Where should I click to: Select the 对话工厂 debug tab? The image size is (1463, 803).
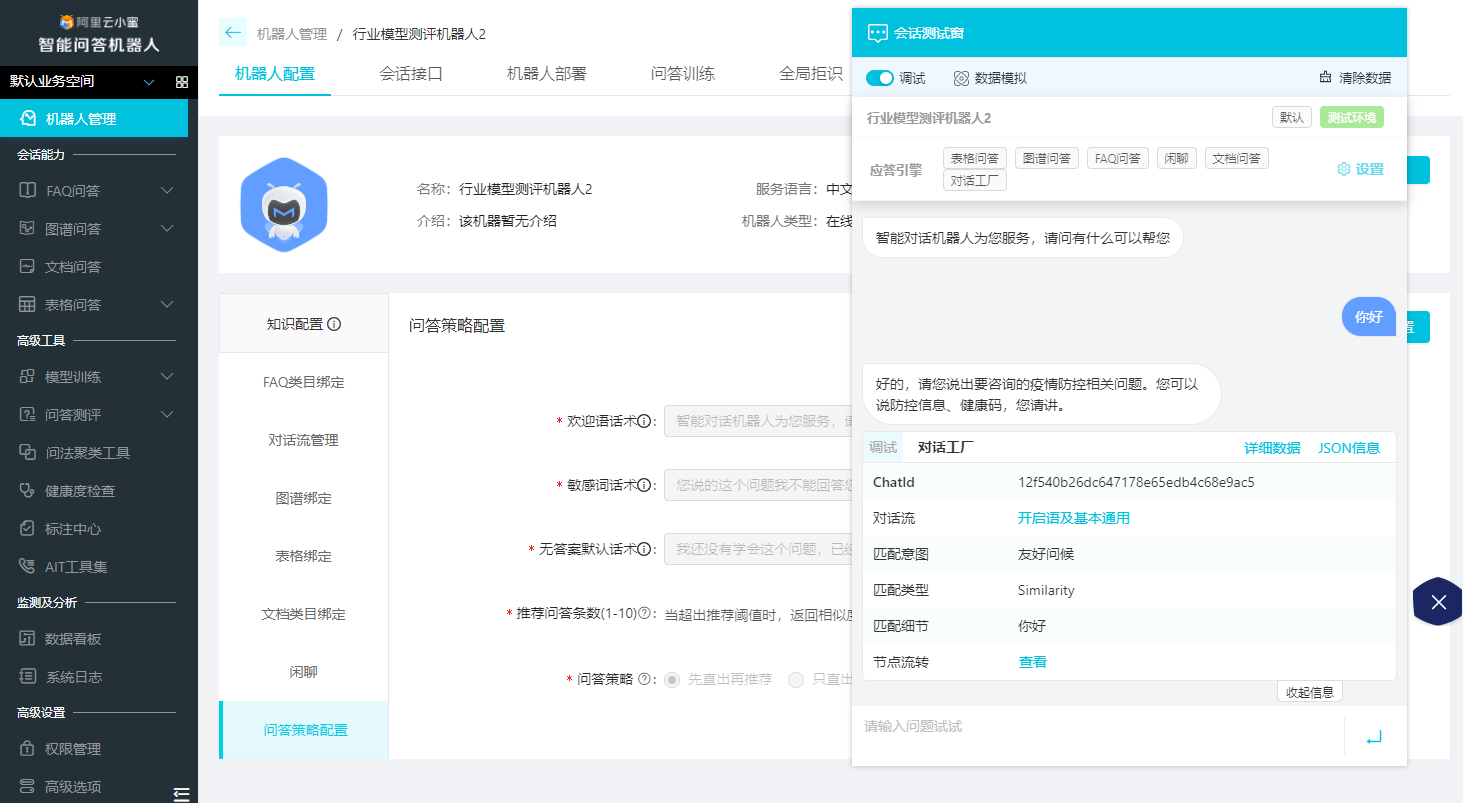click(946, 448)
